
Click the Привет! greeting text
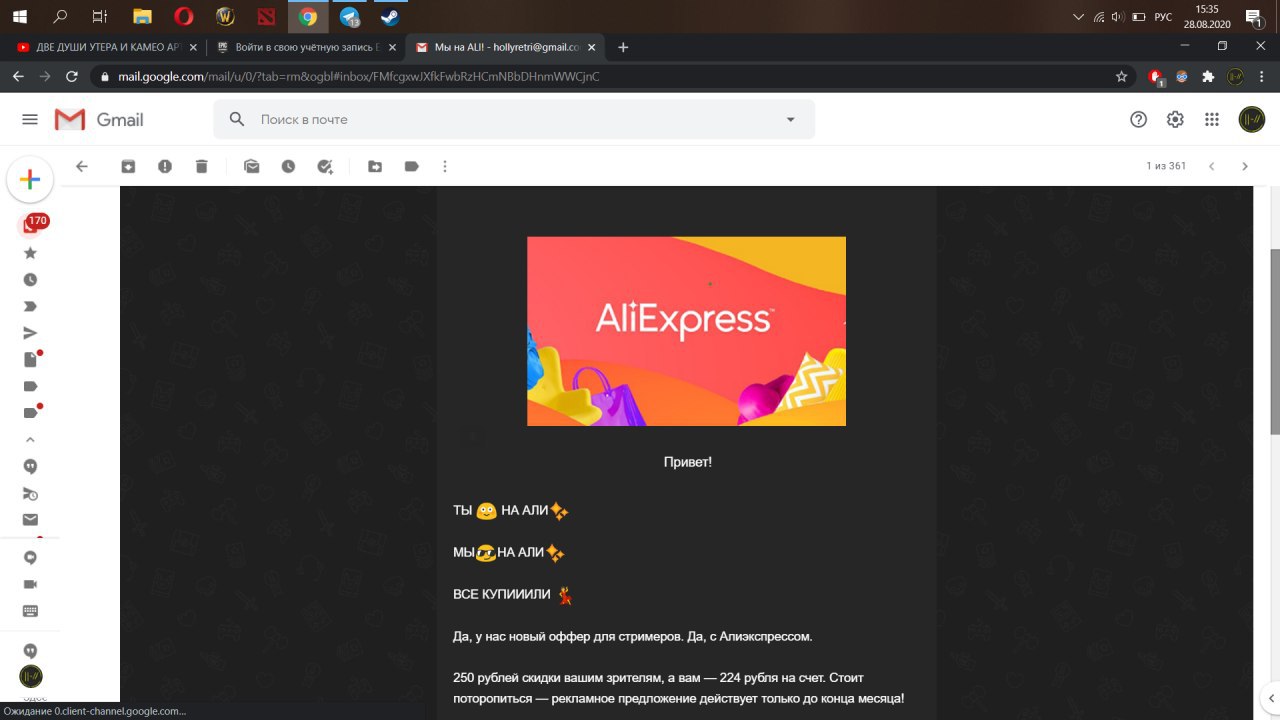pyautogui.click(x=688, y=462)
